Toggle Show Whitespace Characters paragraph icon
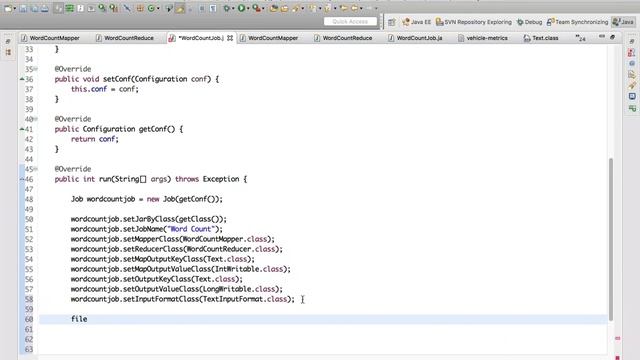Screen dimensions: 640x360 click(x=213, y=8)
